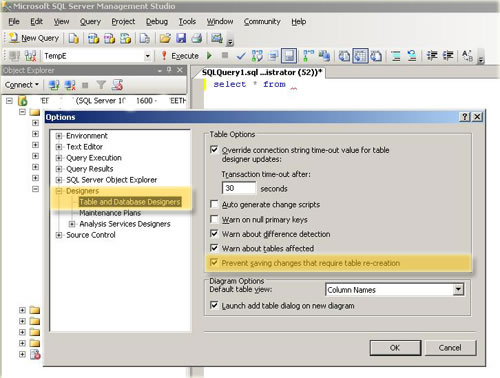500x378 pixels.
Task: Open the Connect dropdown in Object Explorer
Action: tap(22, 85)
